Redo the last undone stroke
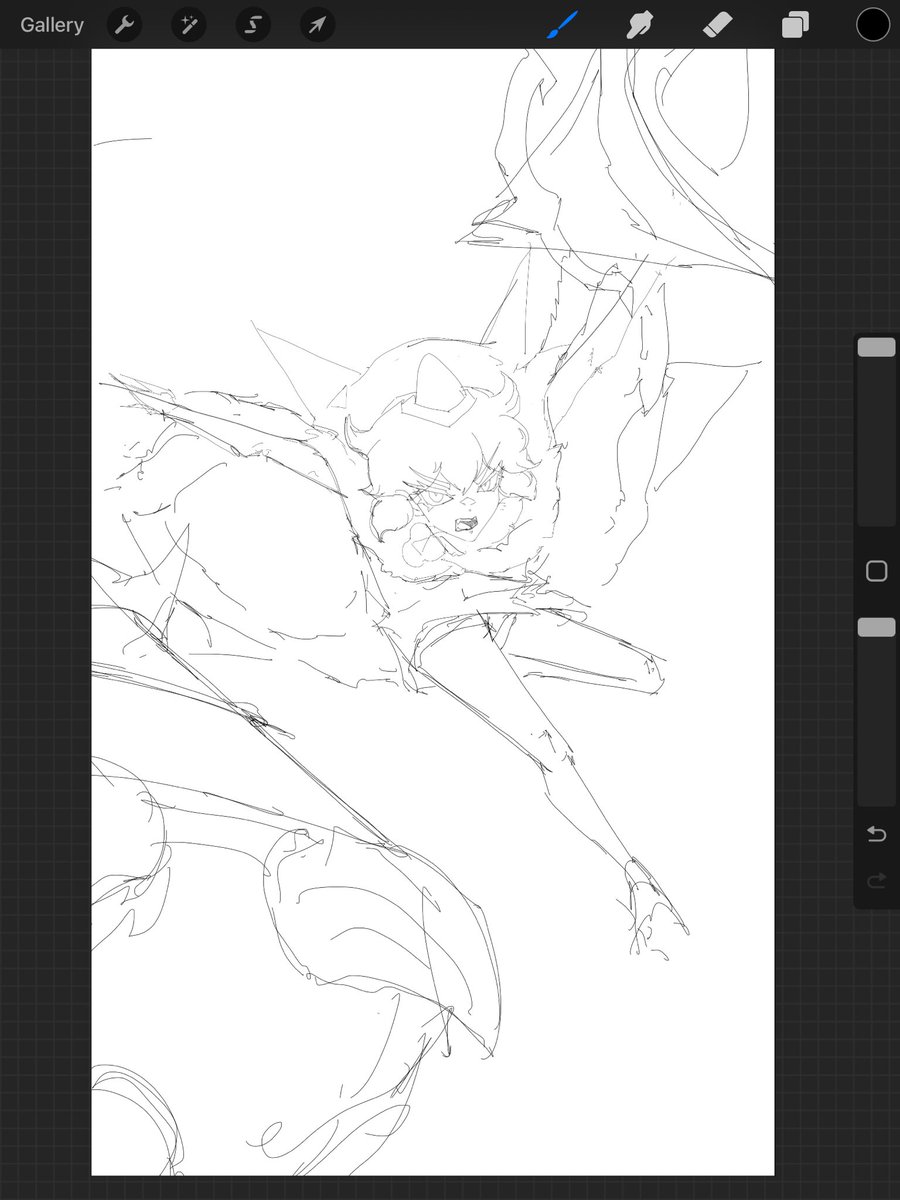 click(x=876, y=881)
